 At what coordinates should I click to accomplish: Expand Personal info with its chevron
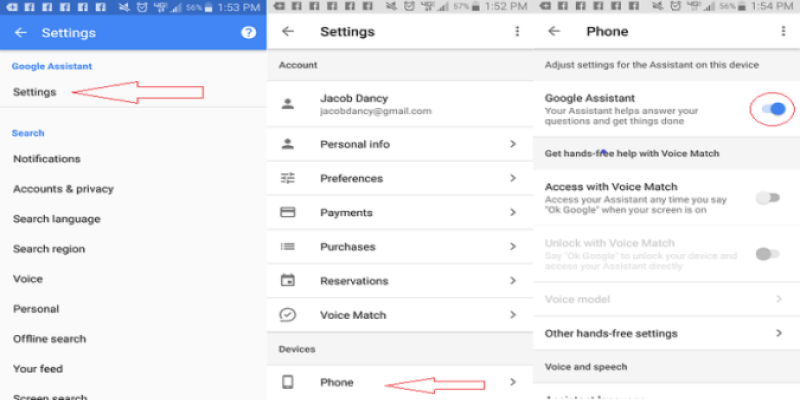[x=513, y=144]
